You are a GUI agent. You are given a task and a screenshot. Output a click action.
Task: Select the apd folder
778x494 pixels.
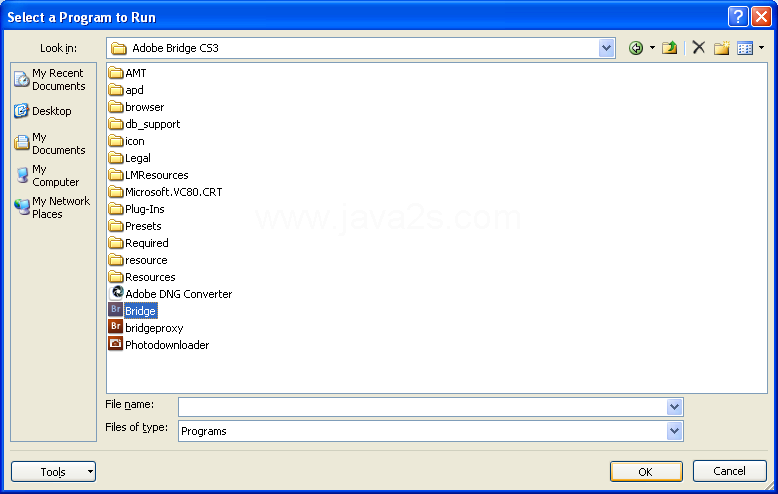(x=126, y=90)
